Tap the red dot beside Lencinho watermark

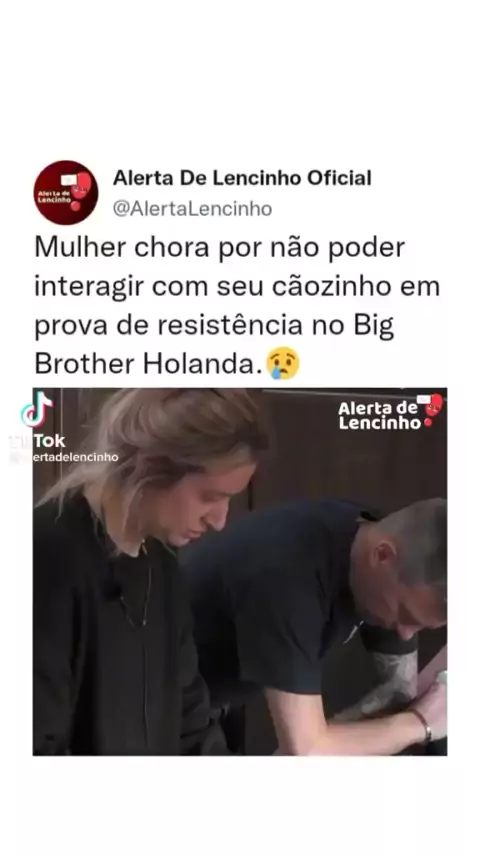click(428, 423)
